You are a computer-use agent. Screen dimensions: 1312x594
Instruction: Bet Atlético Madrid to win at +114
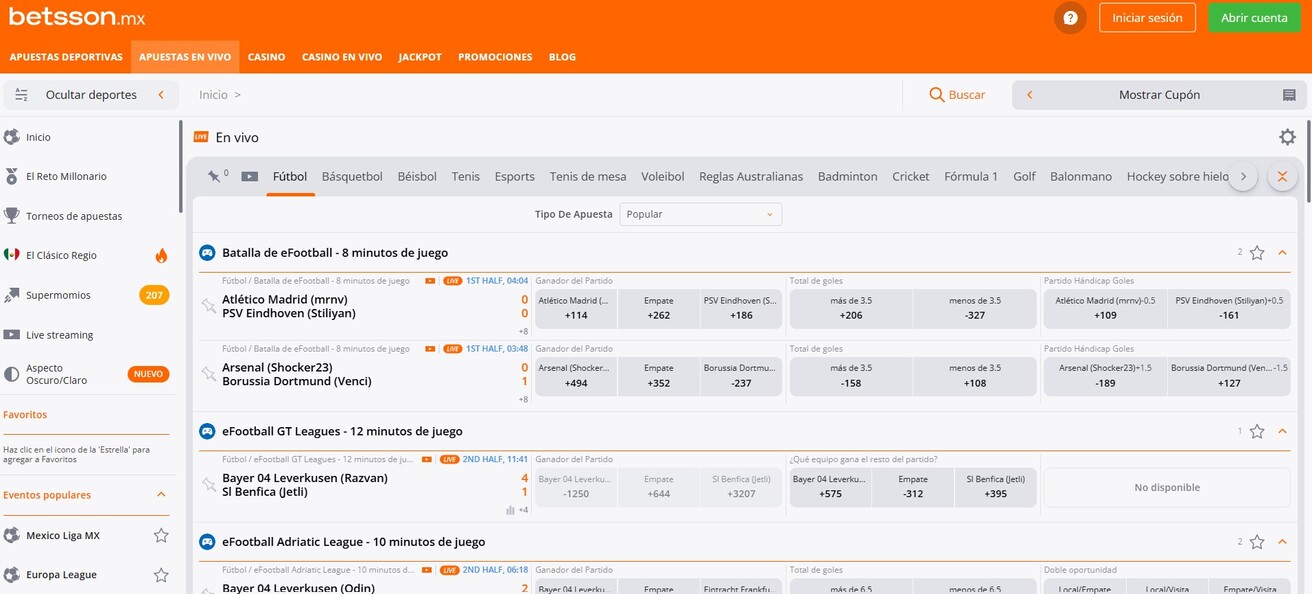(576, 309)
